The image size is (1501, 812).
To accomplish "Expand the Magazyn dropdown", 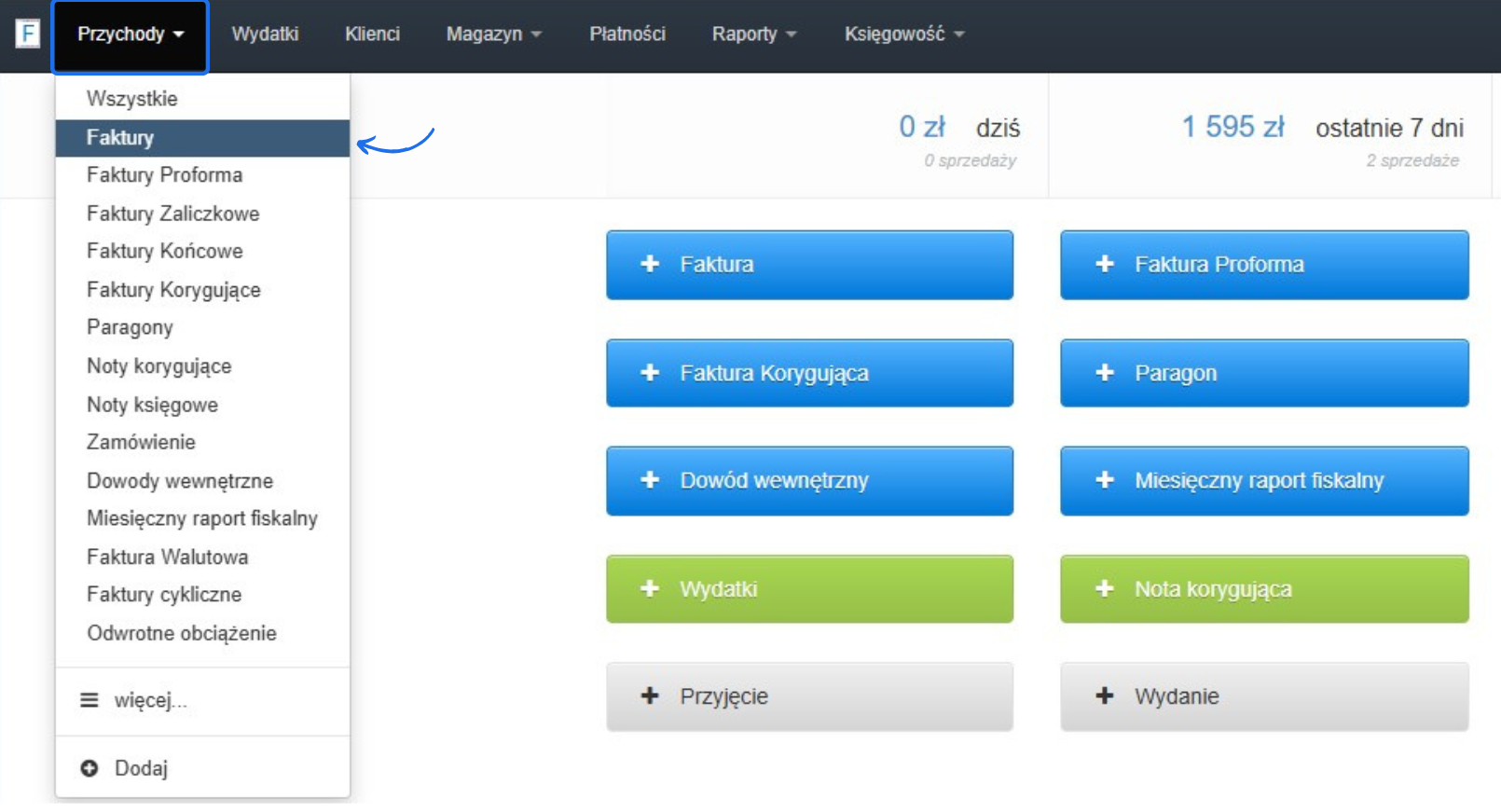I will point(494,34).
